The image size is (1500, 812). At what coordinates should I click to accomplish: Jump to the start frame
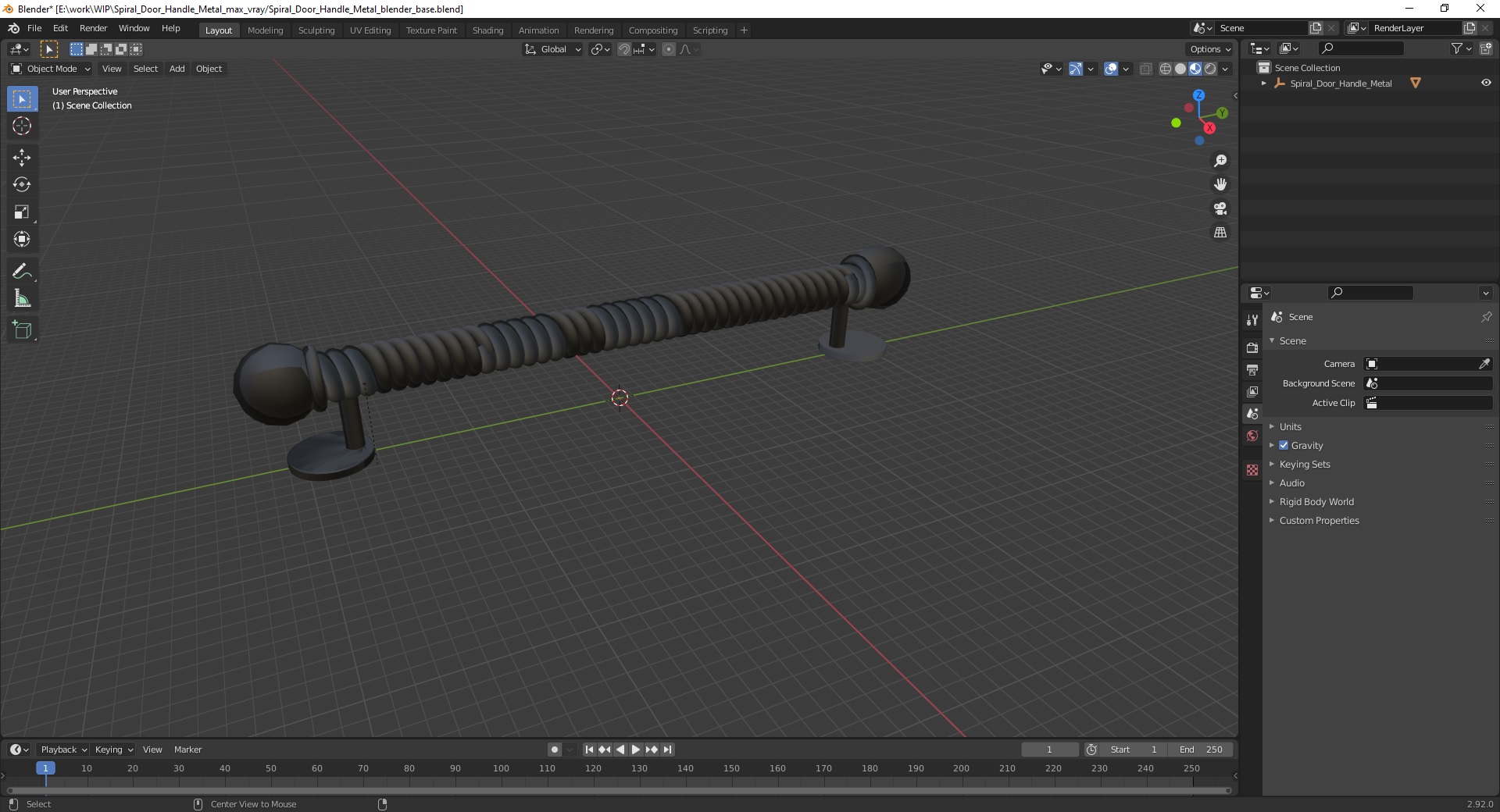pos(589,750)
